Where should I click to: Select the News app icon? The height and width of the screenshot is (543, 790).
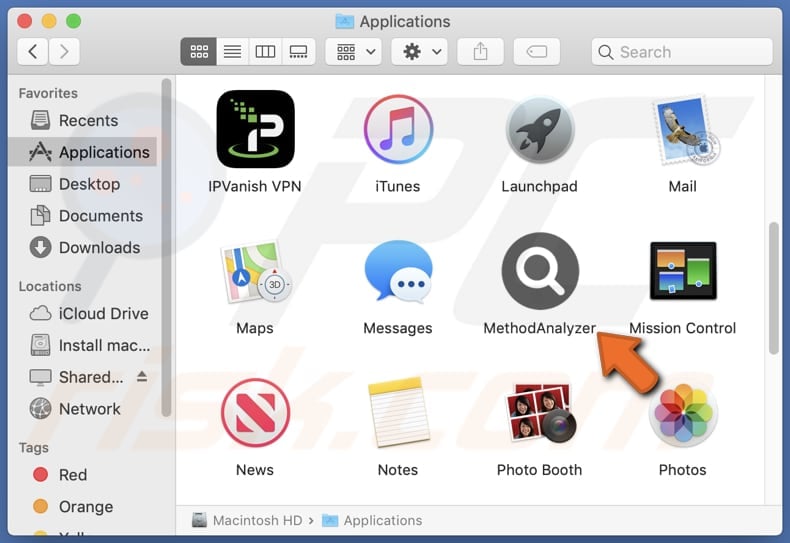point(255,413)
